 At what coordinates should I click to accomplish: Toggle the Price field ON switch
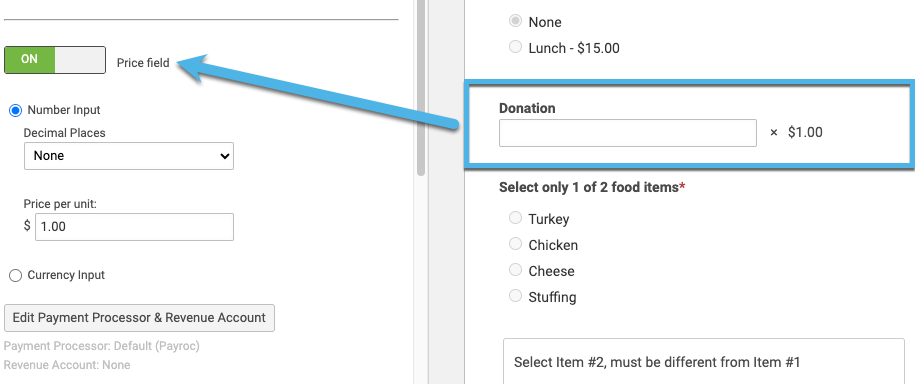(x=55, y=60)
